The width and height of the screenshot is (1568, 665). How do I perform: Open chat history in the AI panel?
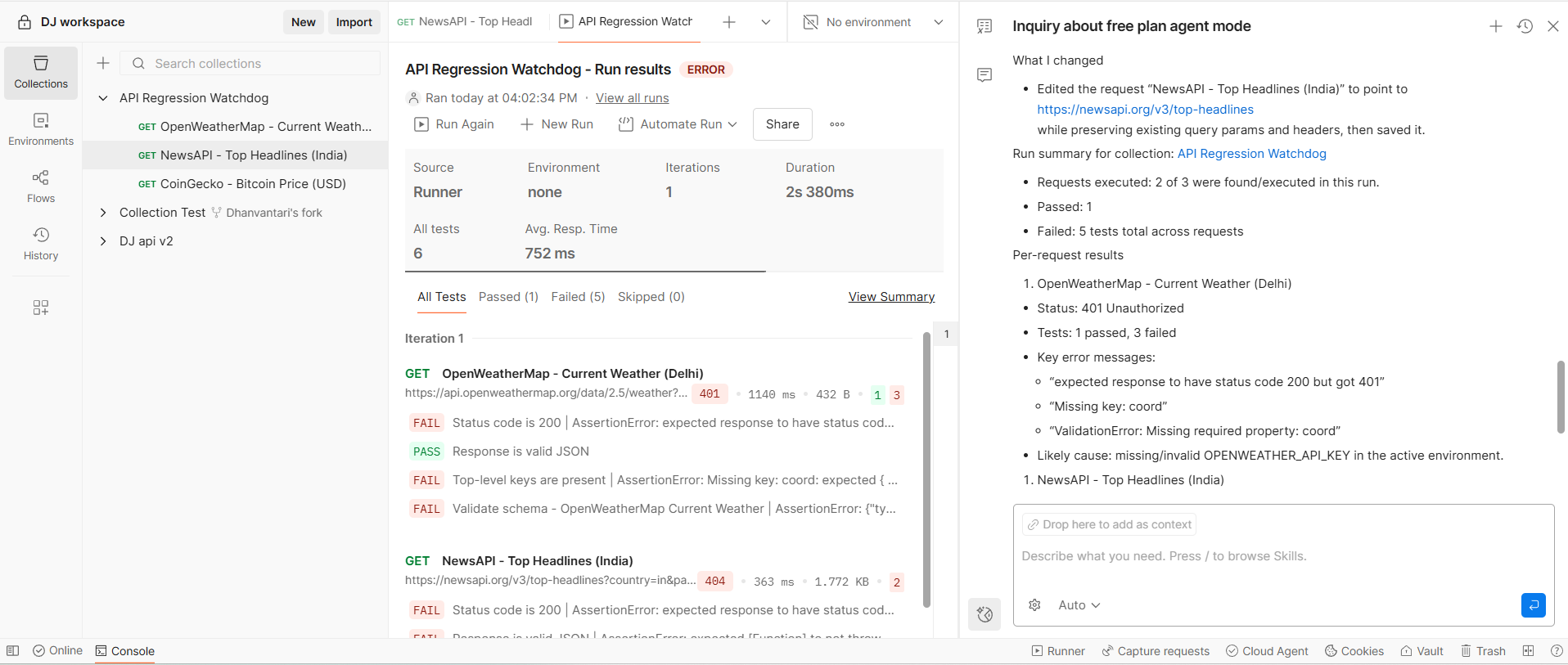pos(1525,26)
